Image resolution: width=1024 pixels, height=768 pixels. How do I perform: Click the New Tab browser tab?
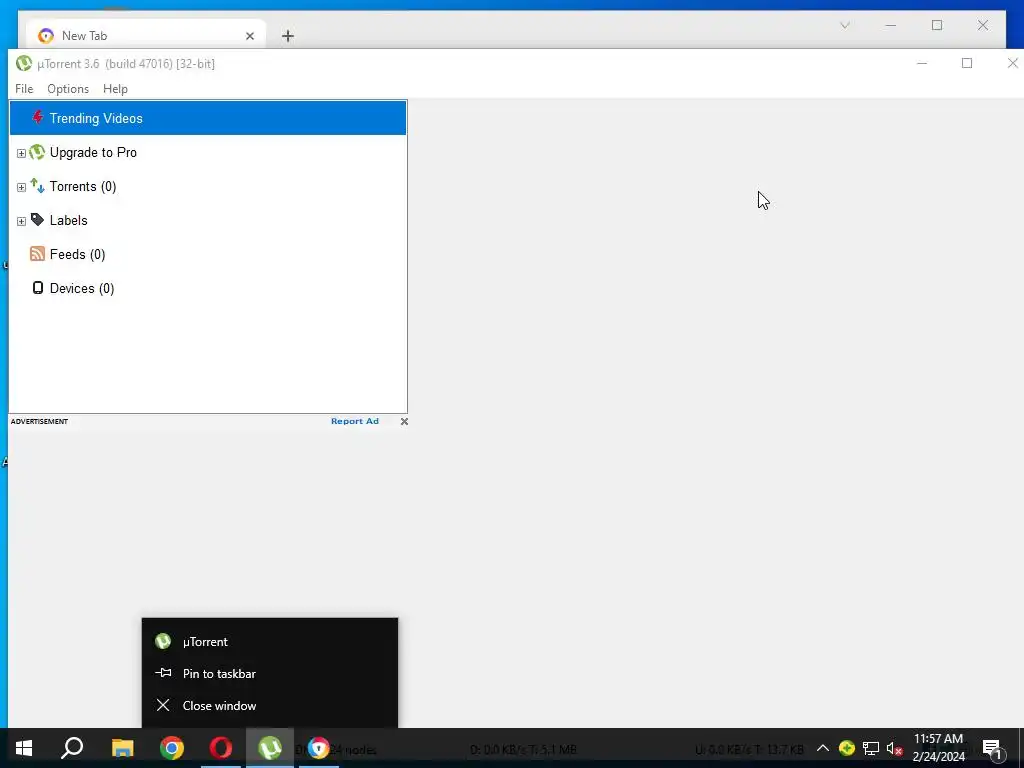point(146,35)
